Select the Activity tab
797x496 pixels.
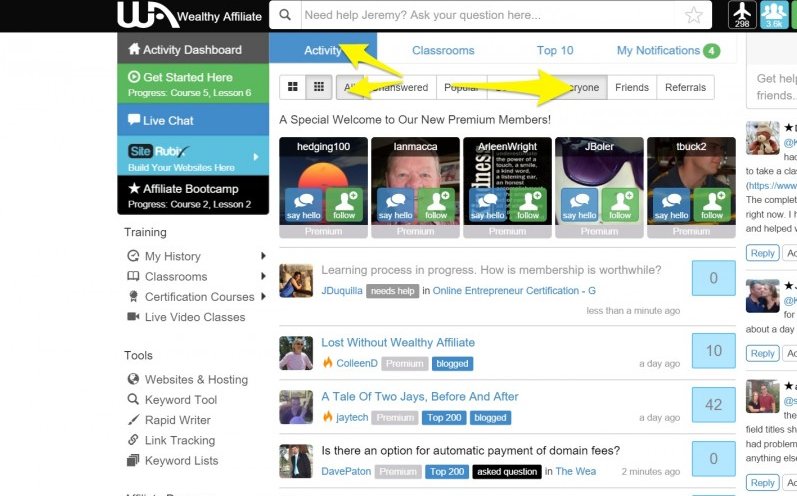coord(323,49)
